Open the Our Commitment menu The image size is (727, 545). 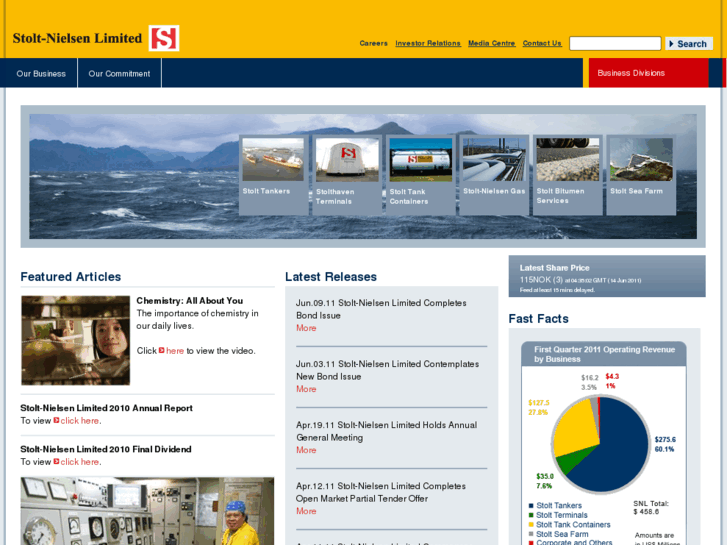pos(119,73)
